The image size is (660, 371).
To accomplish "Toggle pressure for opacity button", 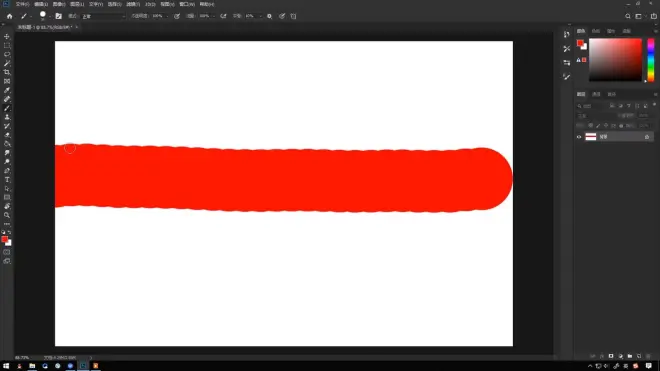I will [177, 16].
